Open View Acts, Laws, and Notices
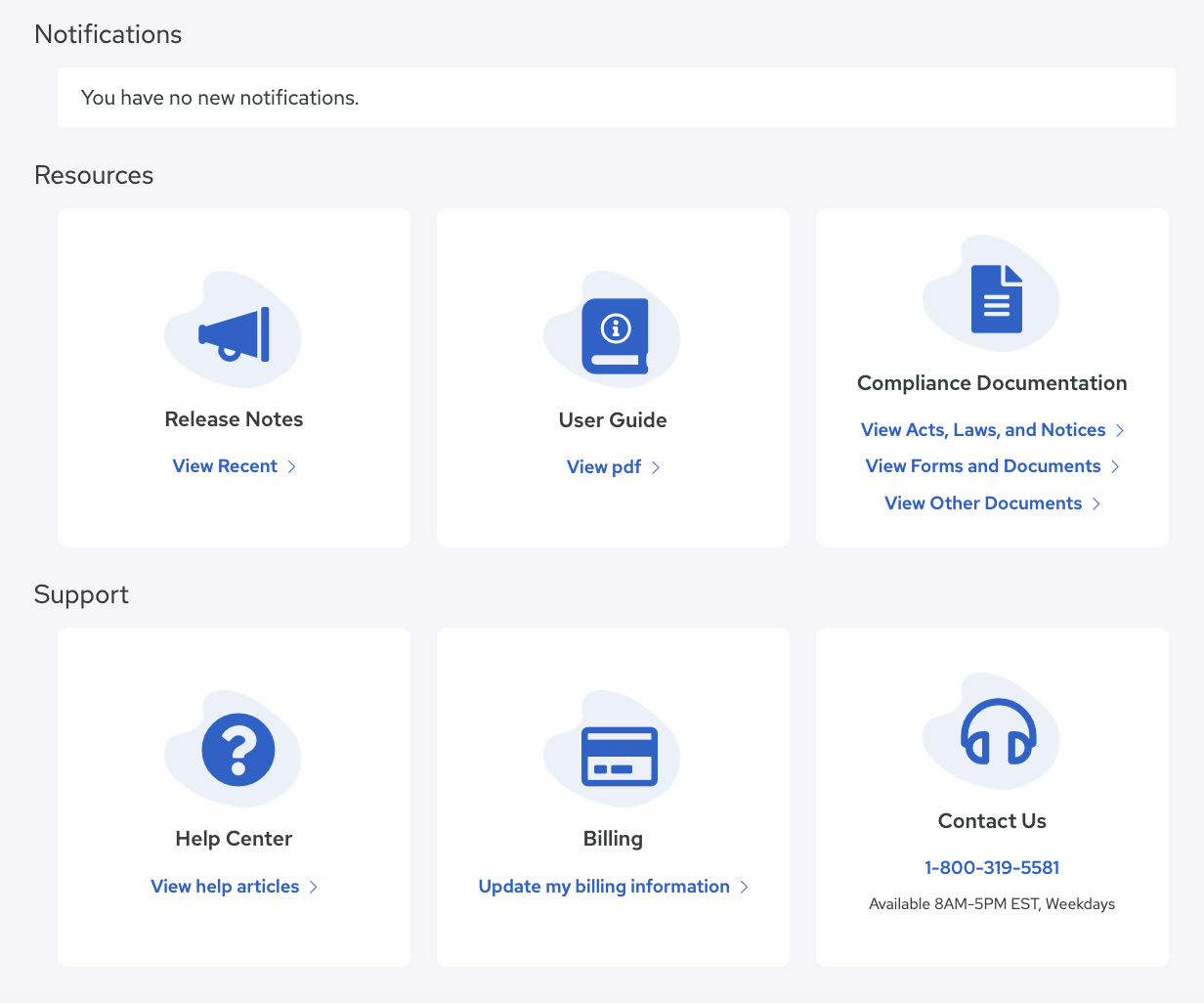This screenshot has height=1003, width=1204. click(983, 430)
